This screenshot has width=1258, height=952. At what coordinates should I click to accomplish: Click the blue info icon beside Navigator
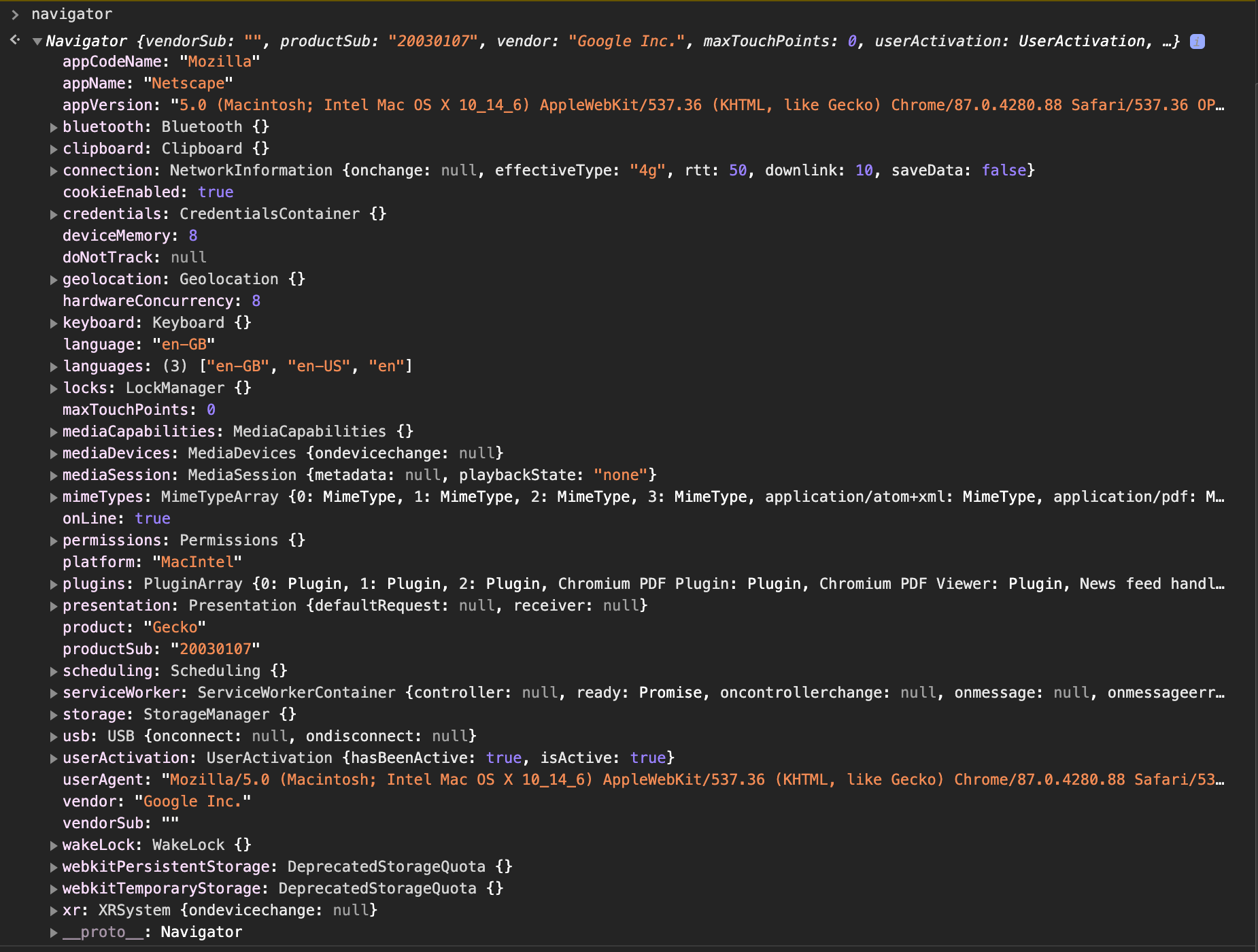[x=1196, y=41]
